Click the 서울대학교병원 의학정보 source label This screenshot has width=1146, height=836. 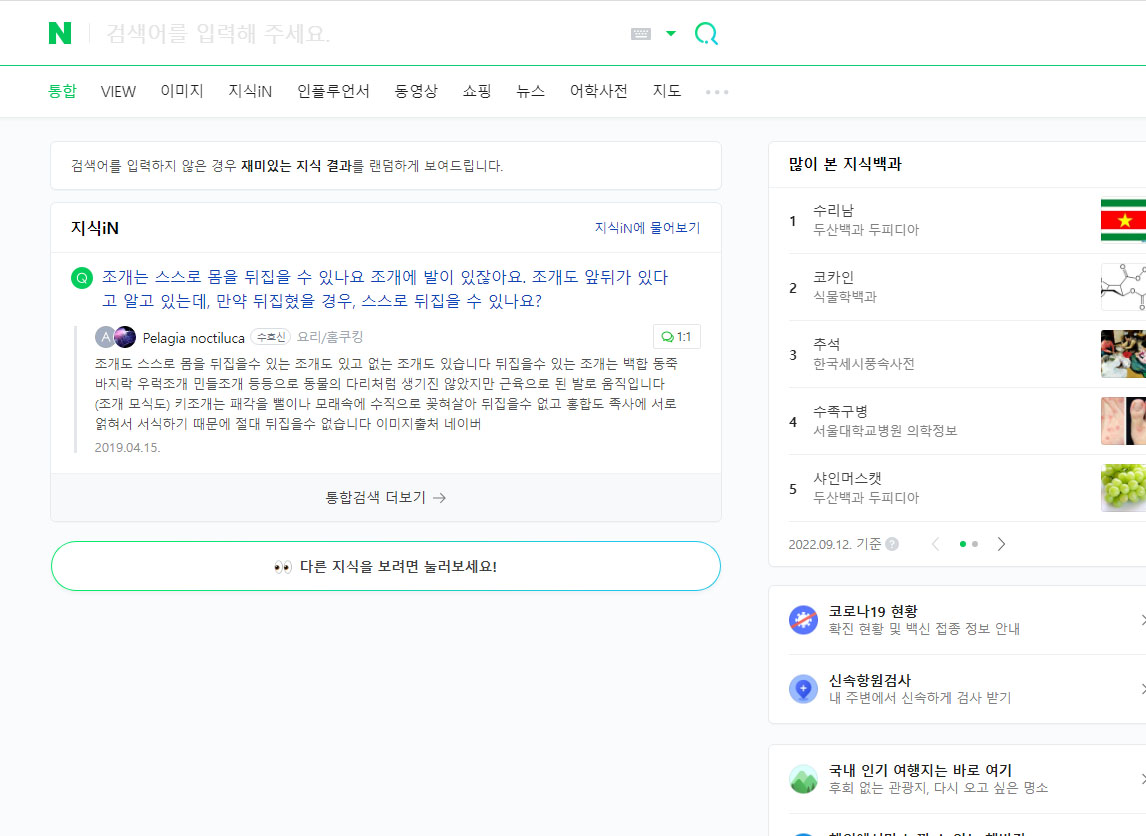click(x=885, y=431)
